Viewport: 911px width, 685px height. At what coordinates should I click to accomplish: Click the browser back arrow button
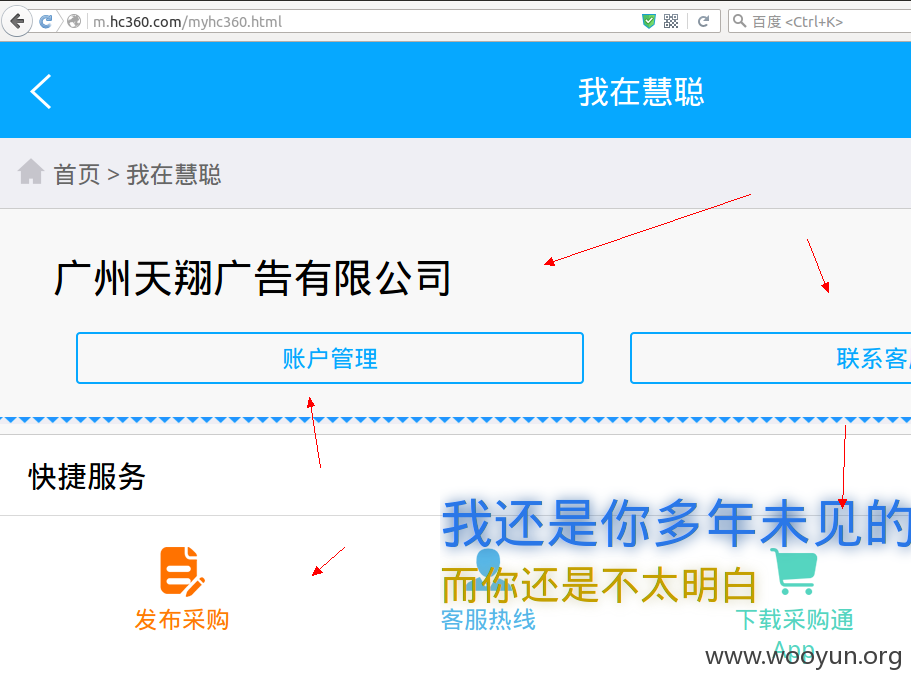[17, 22]
